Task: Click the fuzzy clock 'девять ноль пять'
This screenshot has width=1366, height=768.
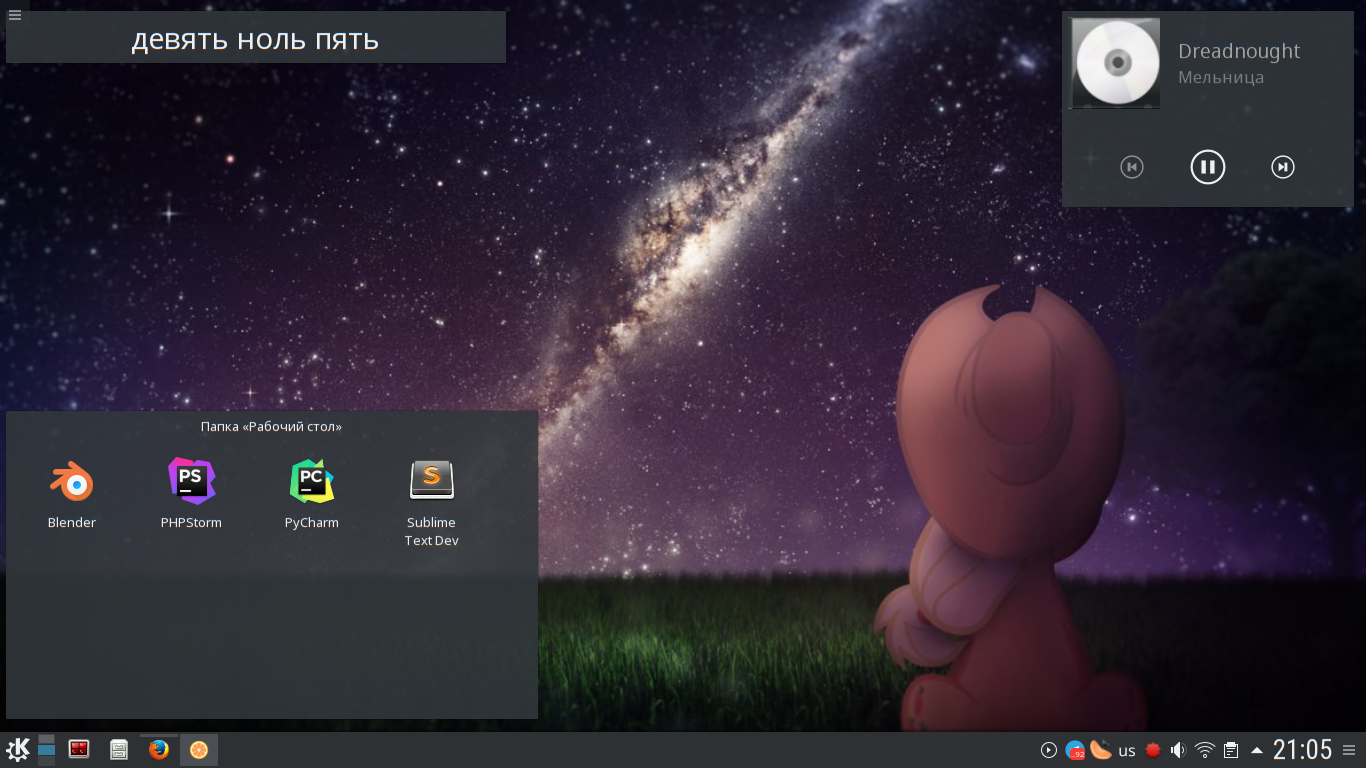Action: point(255,39)
